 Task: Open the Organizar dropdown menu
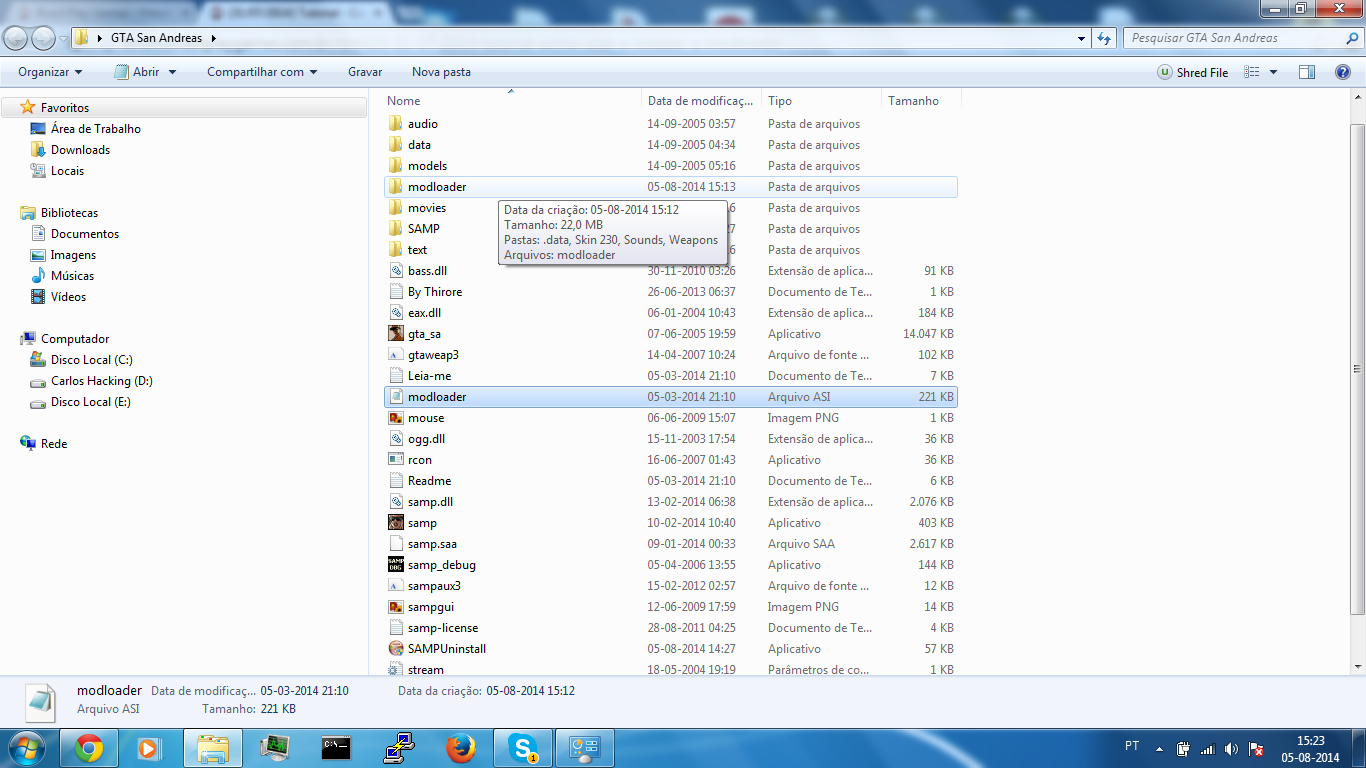50,72
